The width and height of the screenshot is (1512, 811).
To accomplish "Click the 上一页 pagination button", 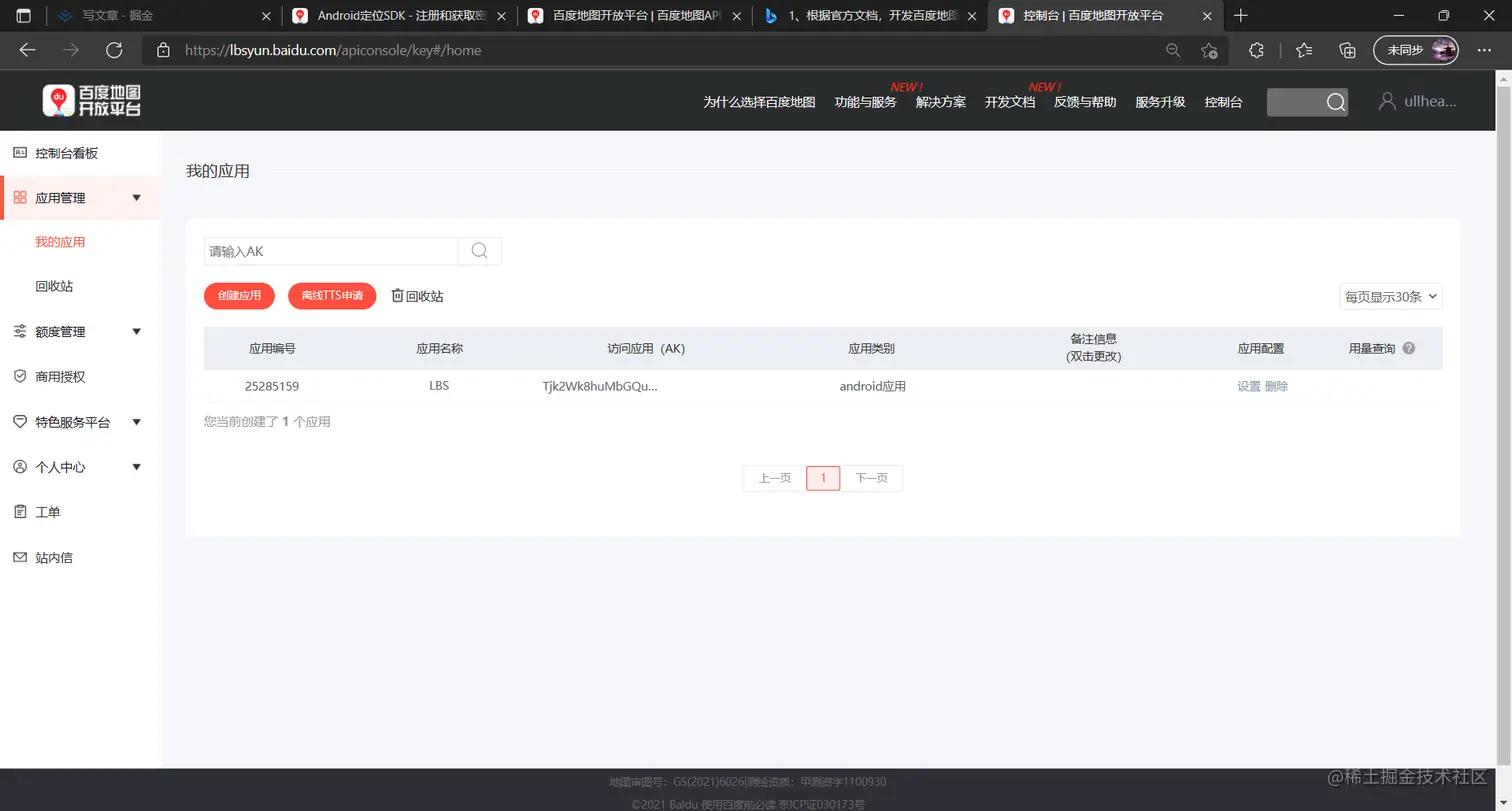I will [775, 478].
